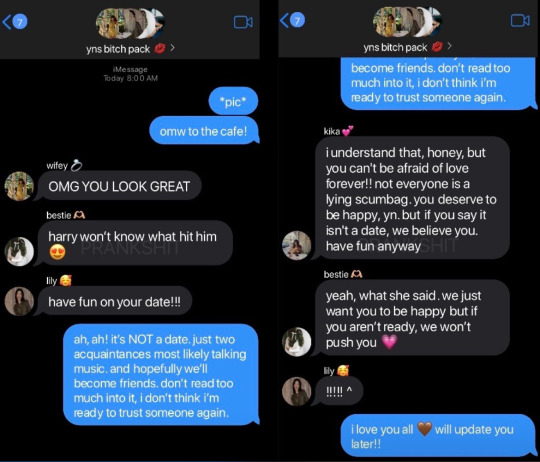Select the 'OMG YOU LOOK GREAT' bubble
This screenshot has width=540, height=462.
119,186
